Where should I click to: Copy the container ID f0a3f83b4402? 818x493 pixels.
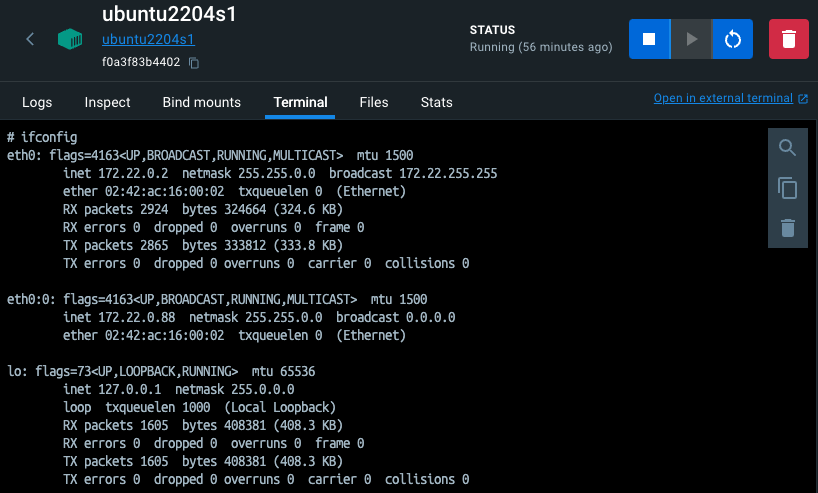coord(194,63)
